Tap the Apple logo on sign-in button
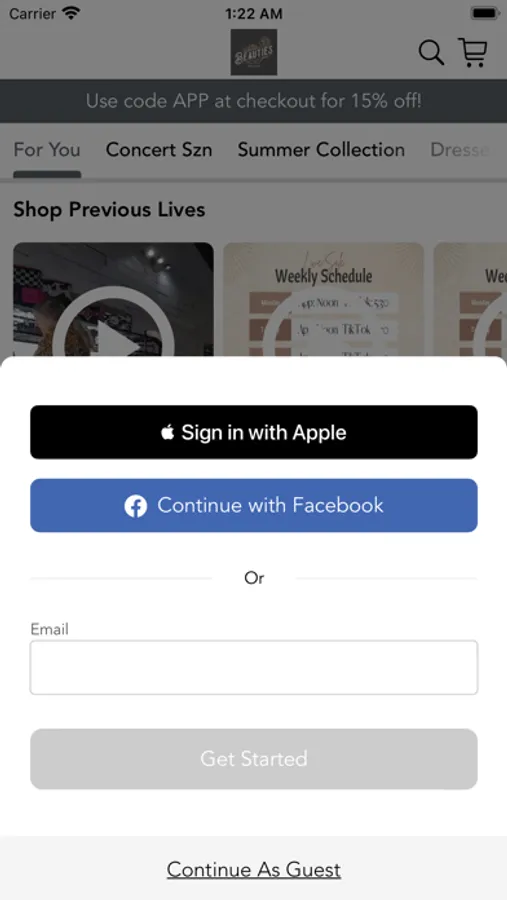This screenshot has height=900, width=507. tap(167, 432)
